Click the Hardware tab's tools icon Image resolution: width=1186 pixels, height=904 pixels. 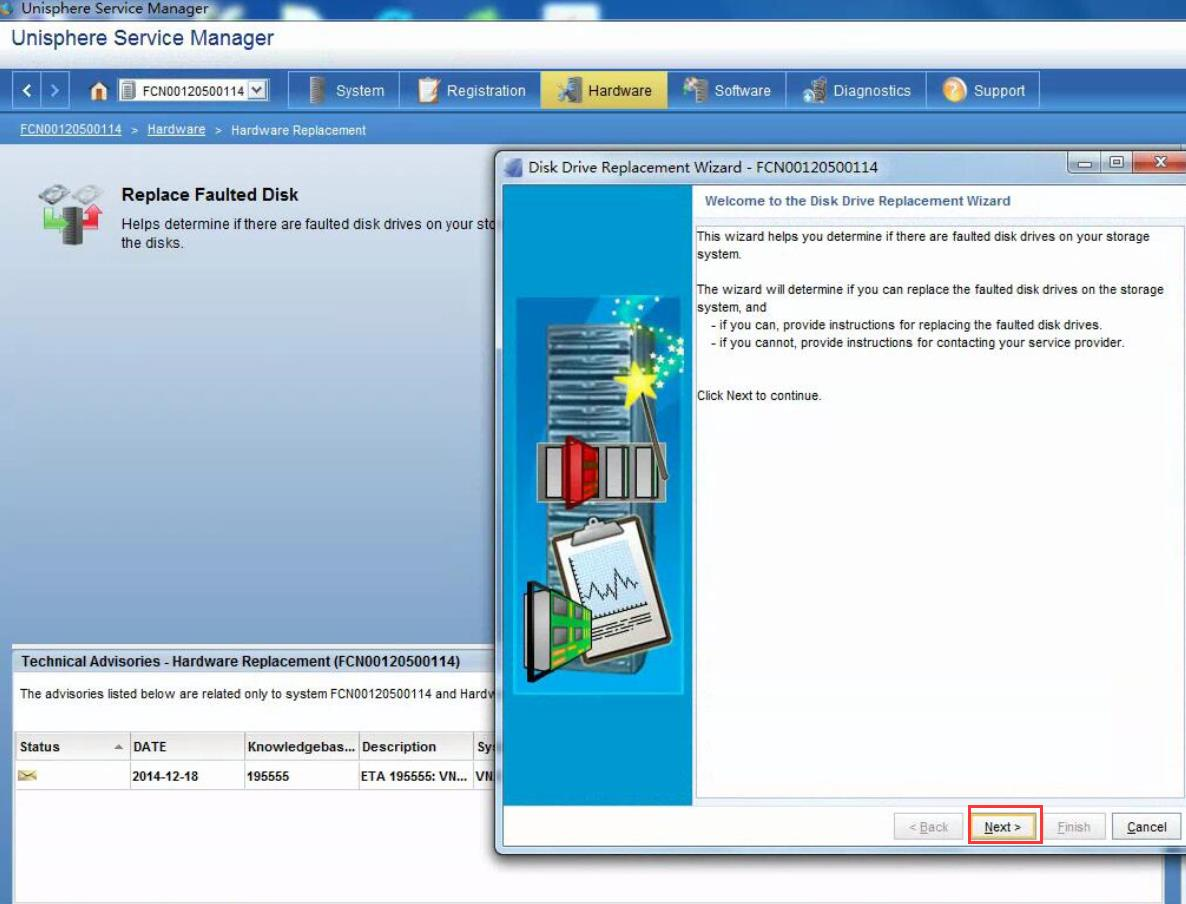click(x=570, y=90)
